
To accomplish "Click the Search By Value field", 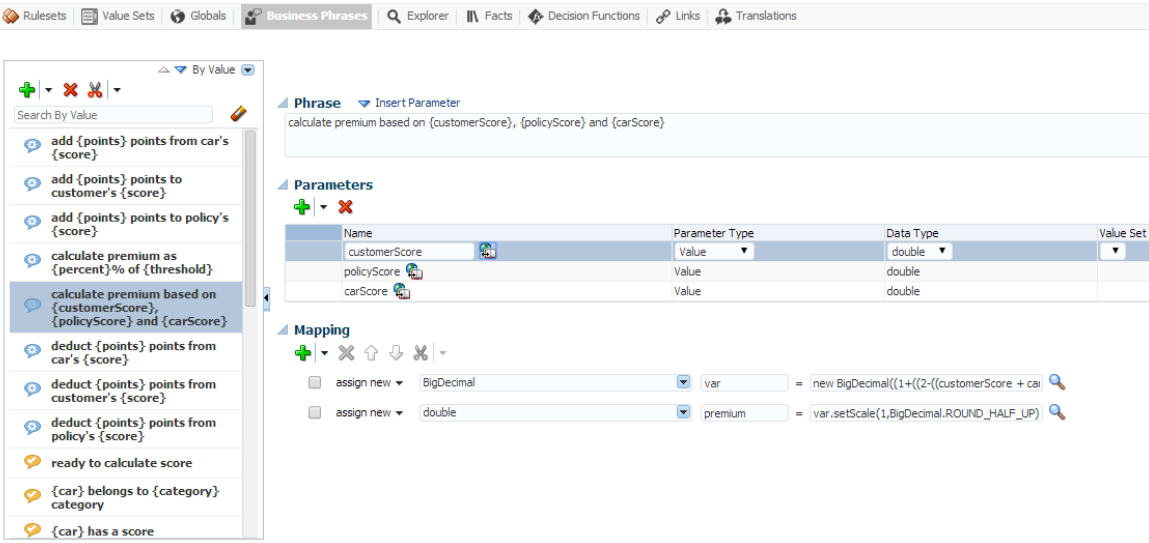I will [114, 115].
